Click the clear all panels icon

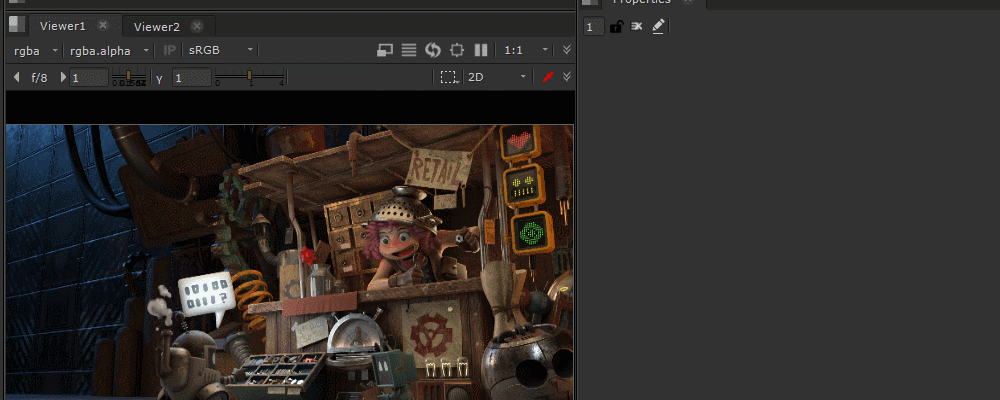click(x=636, y=27)
